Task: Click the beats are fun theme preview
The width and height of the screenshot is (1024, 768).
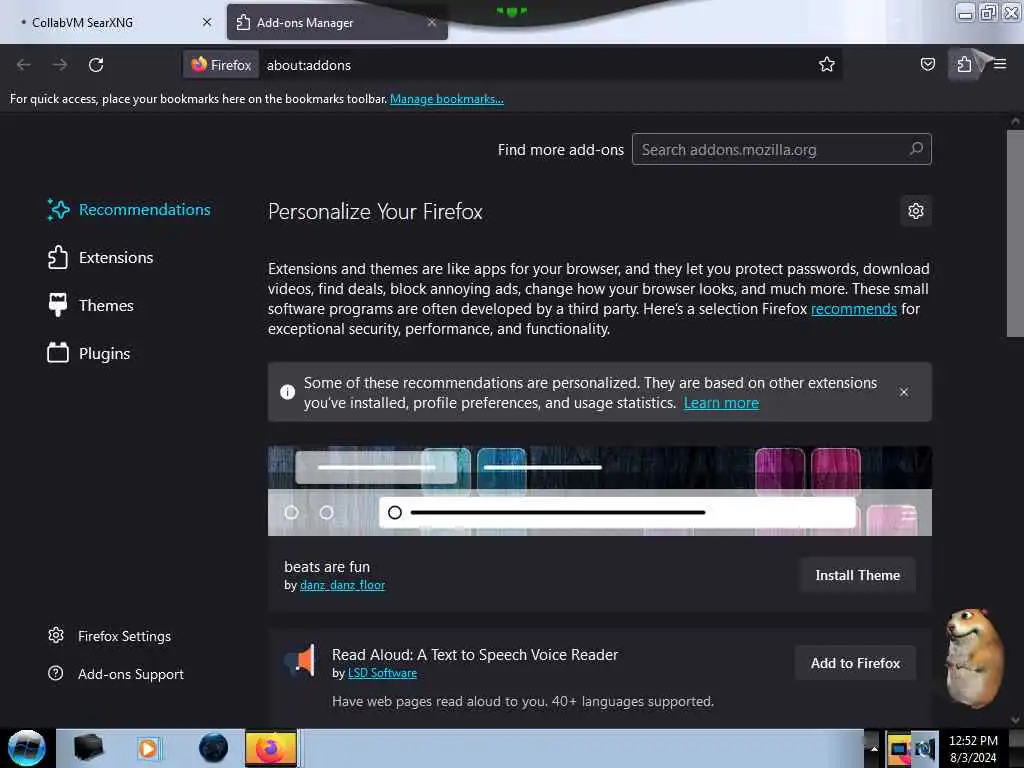Action: pyautogui.click(x=600, y=490)
